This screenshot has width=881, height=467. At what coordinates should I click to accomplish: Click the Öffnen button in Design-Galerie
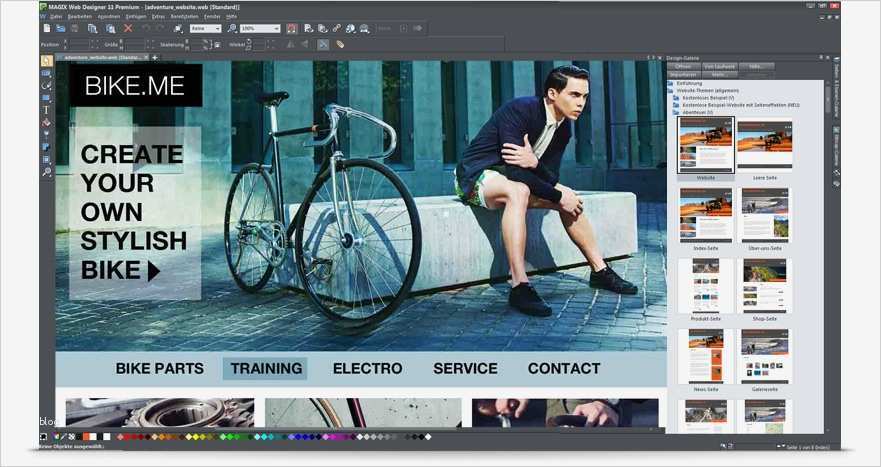683,66
